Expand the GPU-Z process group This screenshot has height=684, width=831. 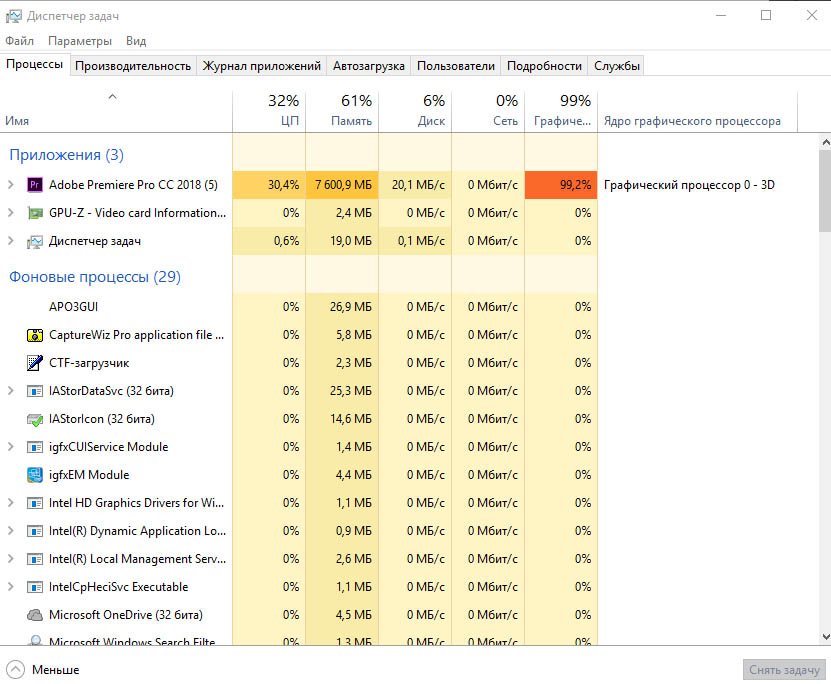[x=11, y=212]
